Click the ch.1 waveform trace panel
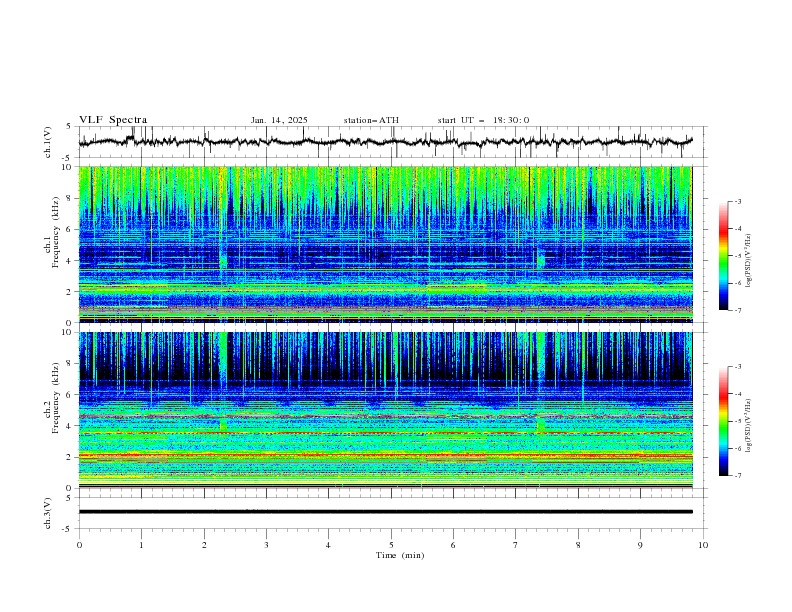The image size is (792, 612). click(x=392, y=142)
